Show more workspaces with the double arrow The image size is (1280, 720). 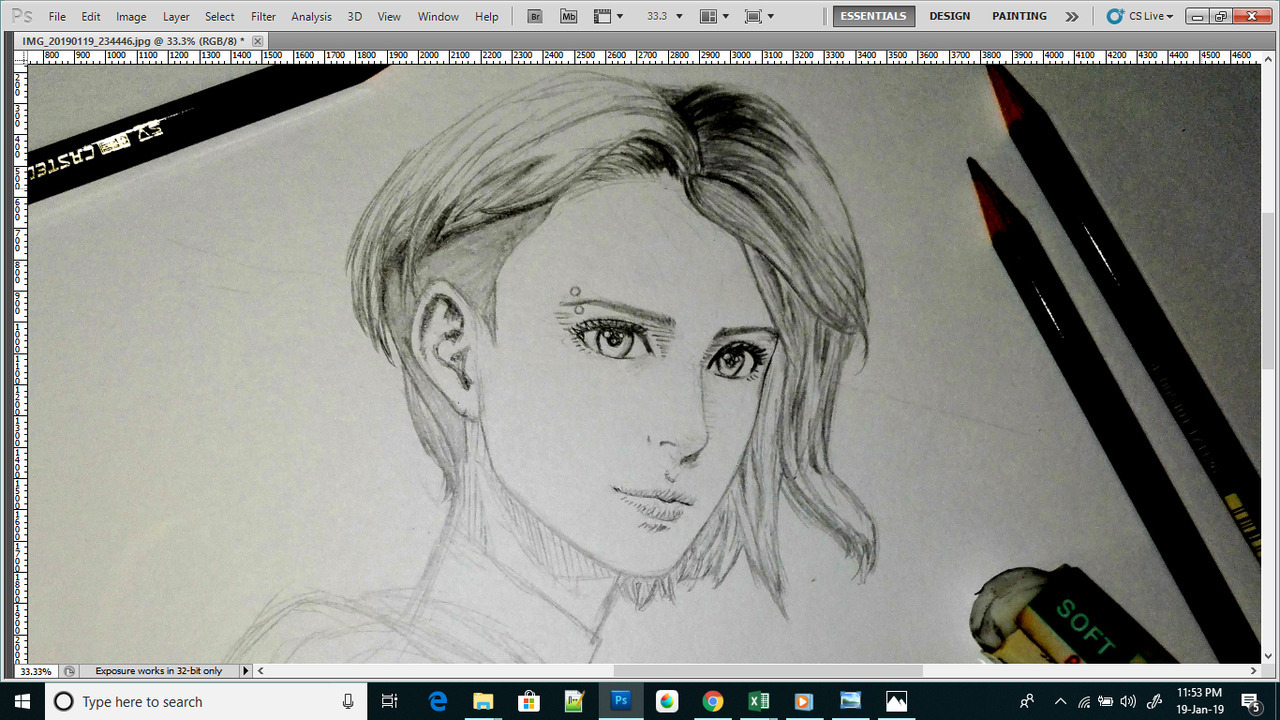click(1072, 16)
